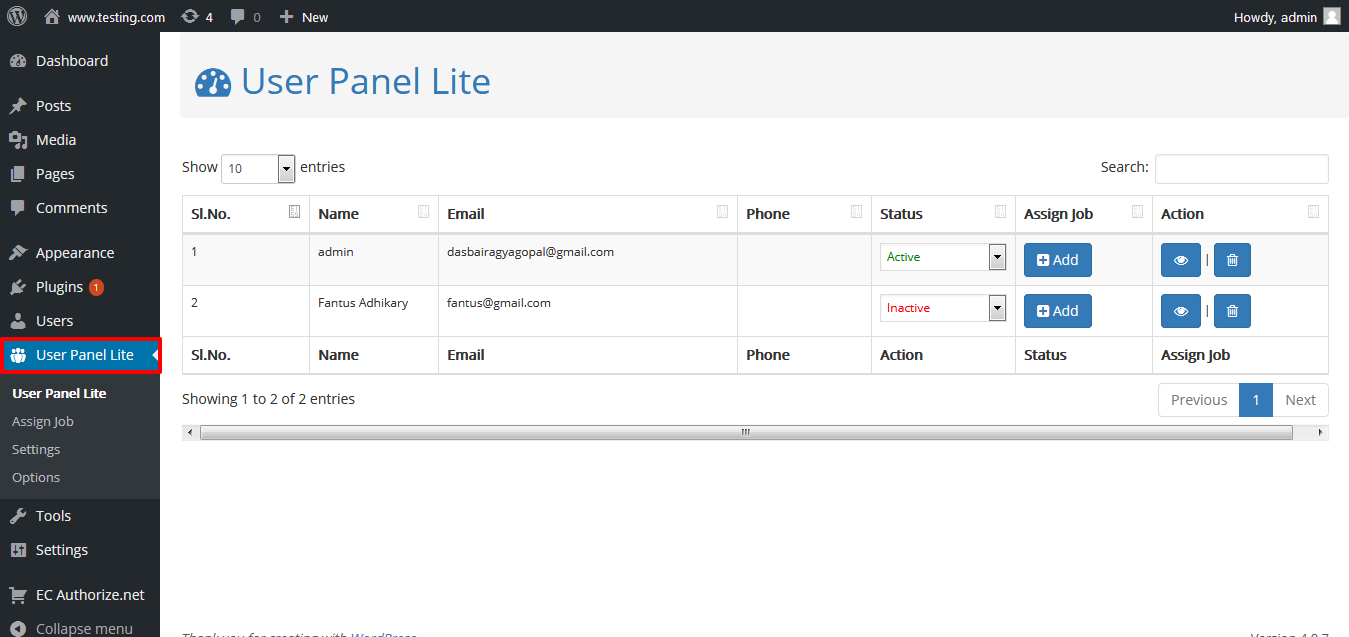This screenshot has height=637, width=1349.
Task: View admin user via eye button
Action: [x=1181, y=260]
